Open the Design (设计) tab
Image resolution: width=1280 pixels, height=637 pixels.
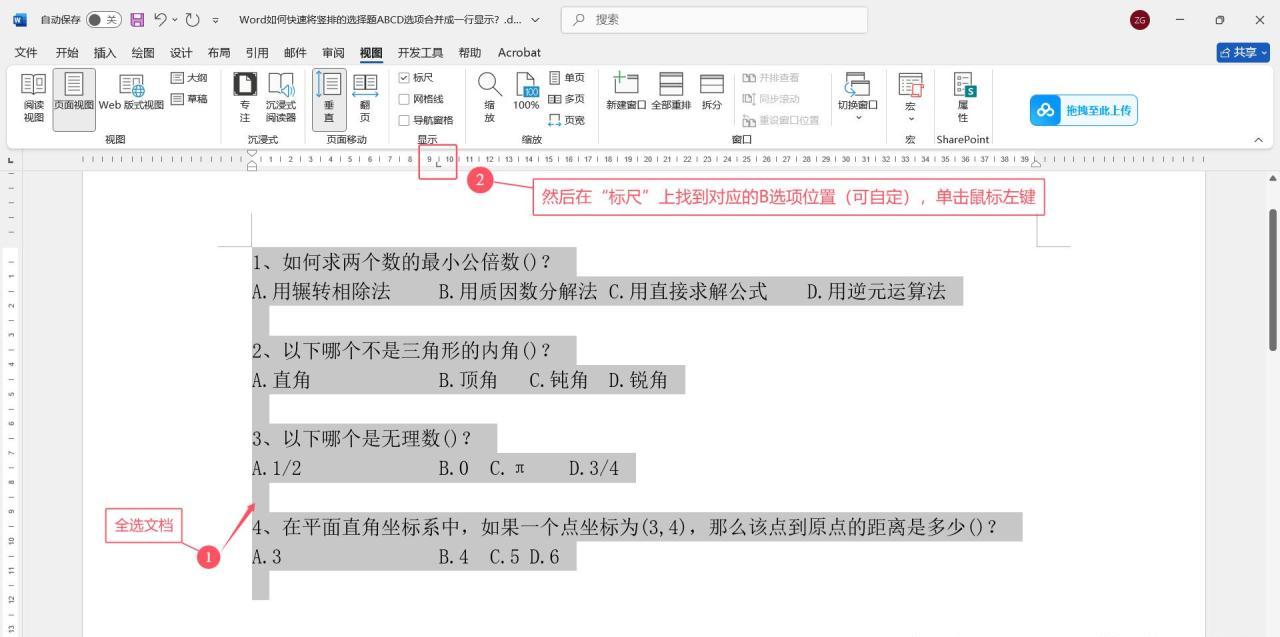pos(181,53)
